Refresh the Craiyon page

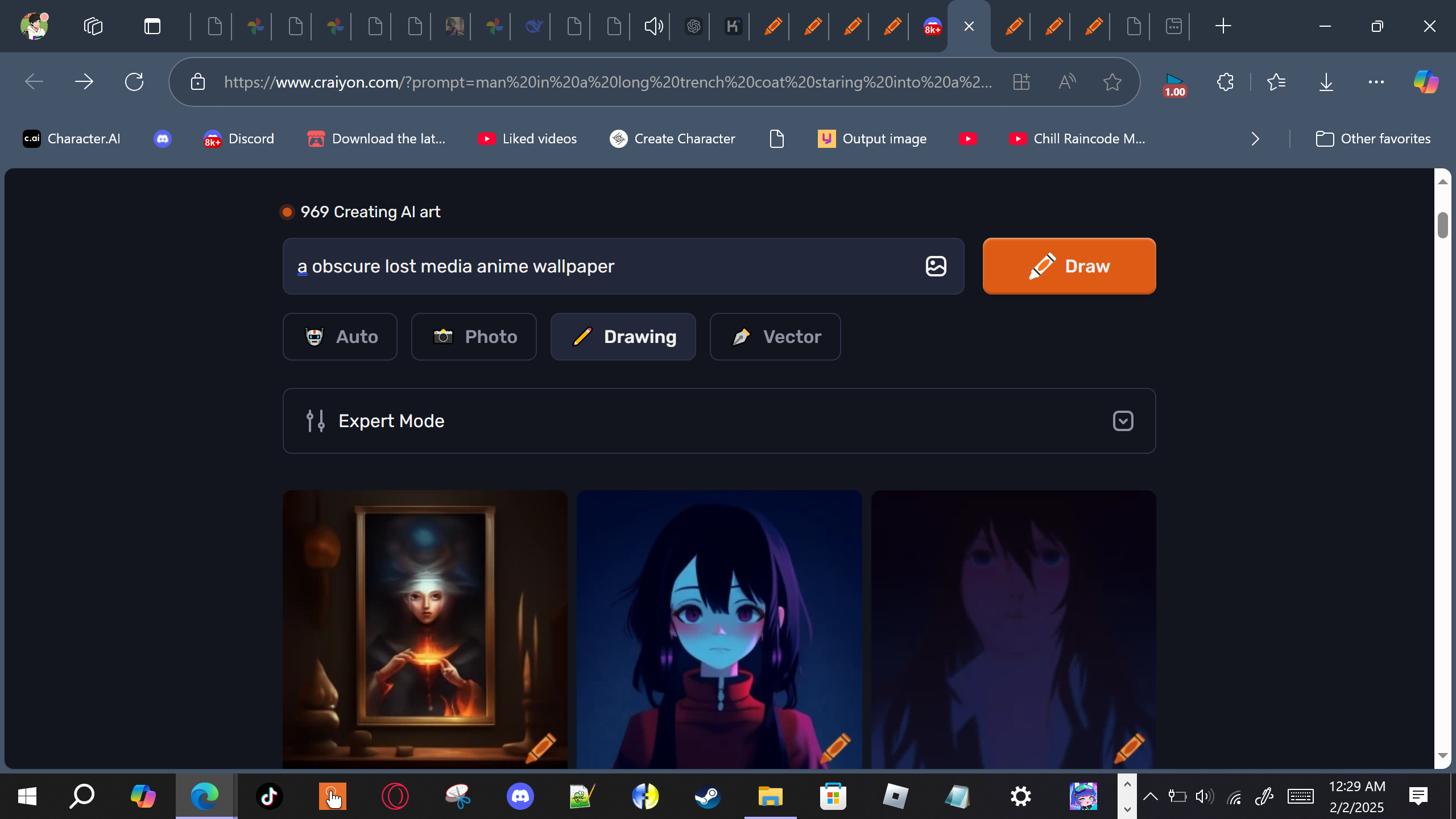(x=134, y=82)
